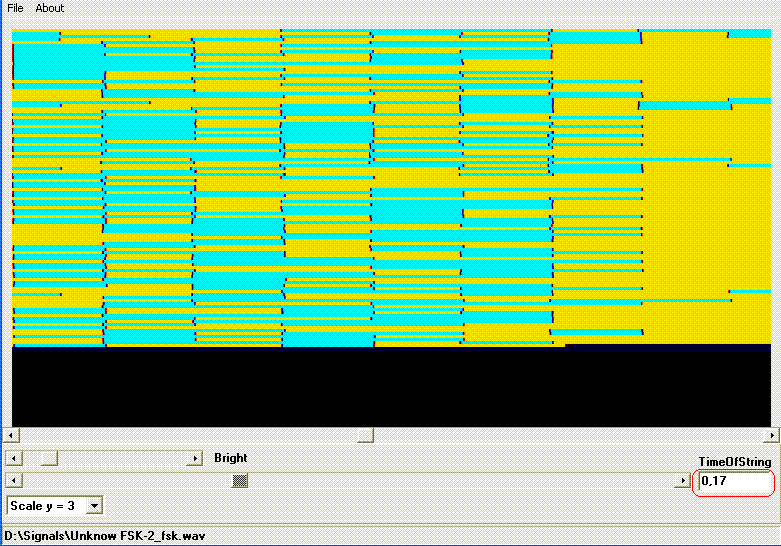
Task: Click right arrow of the TimeOfString scrollbar
Action: pyautogui.click(x=684, y=481)
